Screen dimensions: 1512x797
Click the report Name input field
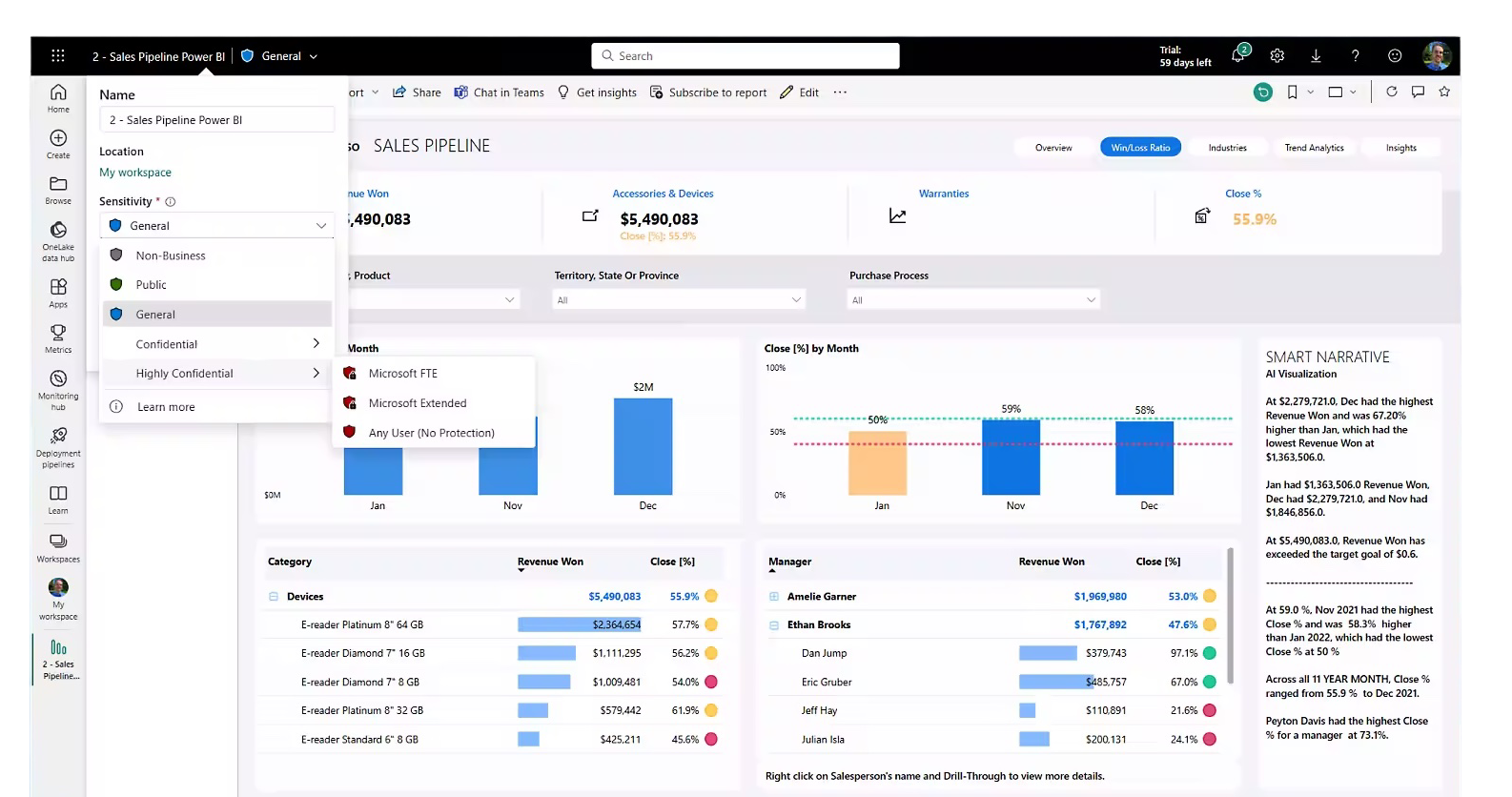click(x=216, y=120)
